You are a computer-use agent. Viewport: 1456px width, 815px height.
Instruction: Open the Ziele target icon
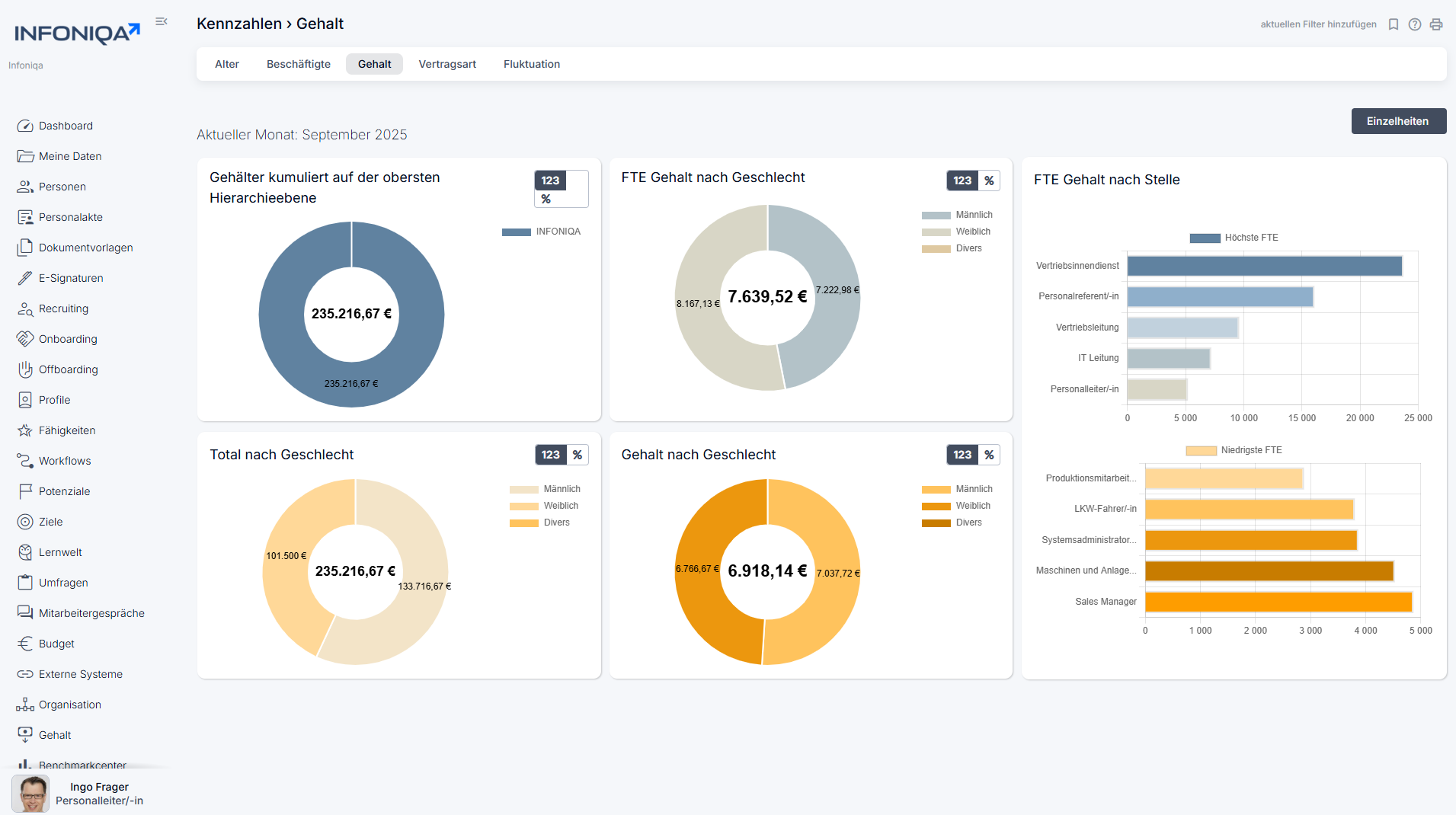click(x=25, y=522)
